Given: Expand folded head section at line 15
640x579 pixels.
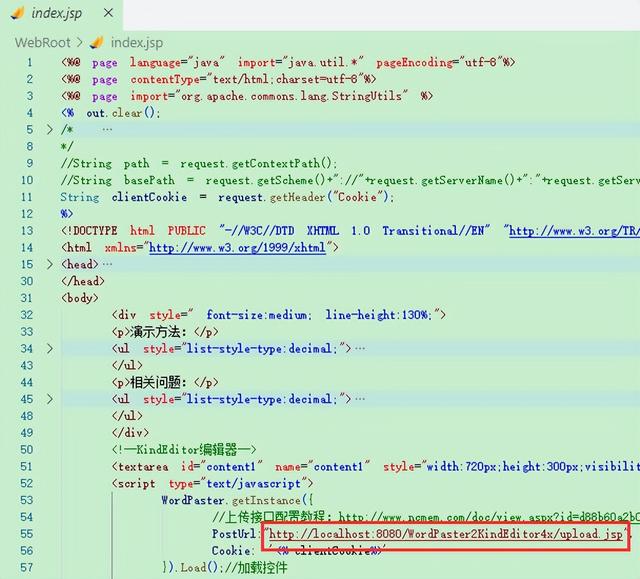Looking at the screenshot, I should point(49,264).
